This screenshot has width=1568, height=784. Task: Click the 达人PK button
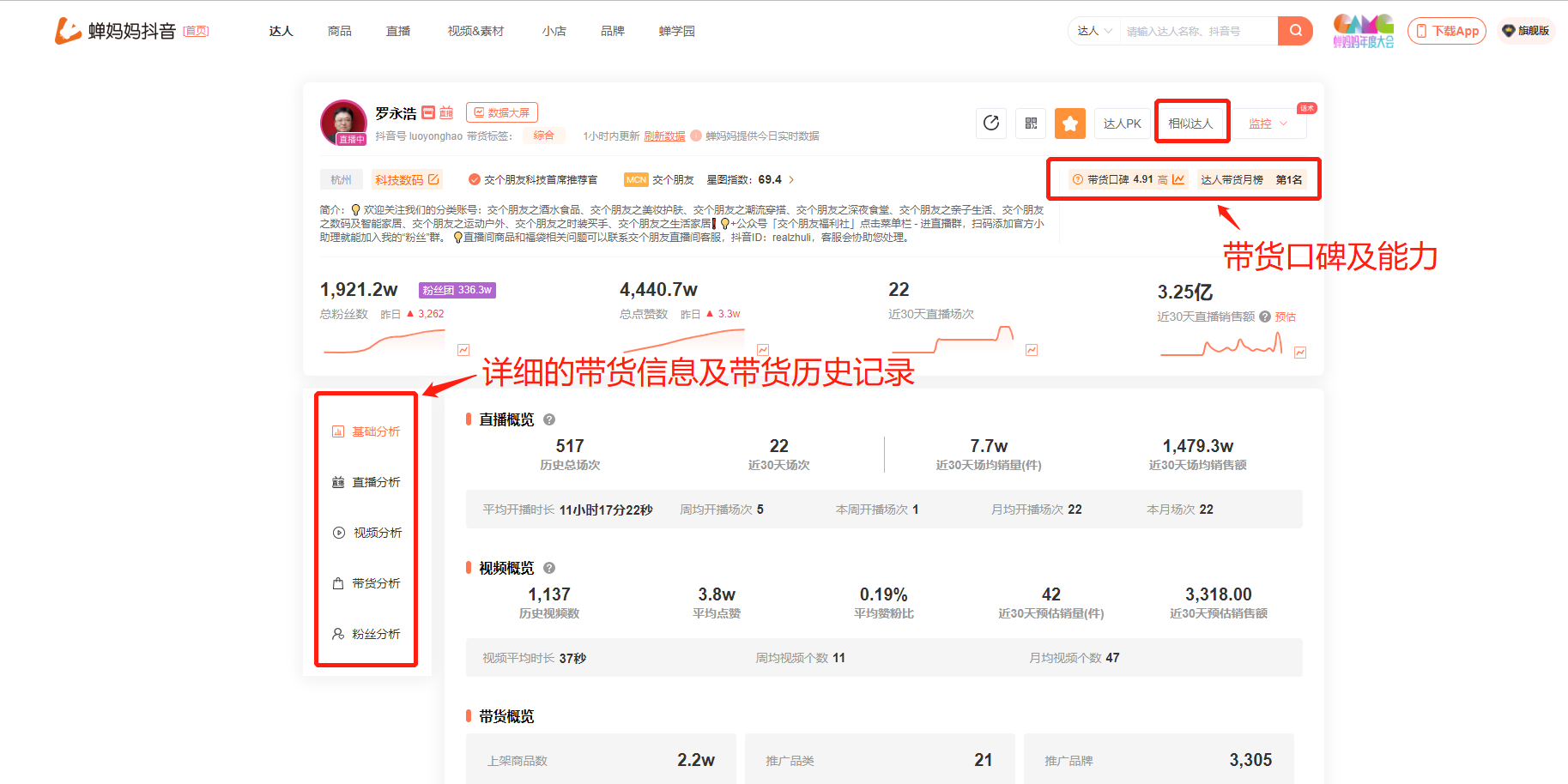point(1122,124)
